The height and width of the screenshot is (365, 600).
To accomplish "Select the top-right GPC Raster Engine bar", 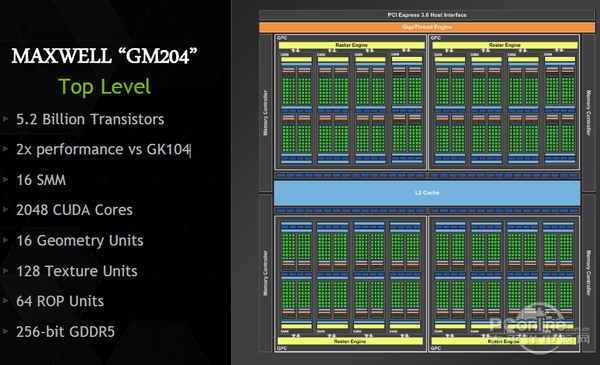I will [505, 45].
